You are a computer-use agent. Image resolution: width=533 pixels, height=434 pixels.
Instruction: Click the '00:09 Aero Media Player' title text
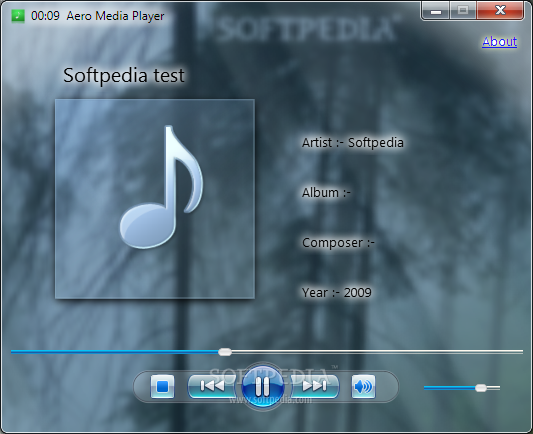click(98, 16)
